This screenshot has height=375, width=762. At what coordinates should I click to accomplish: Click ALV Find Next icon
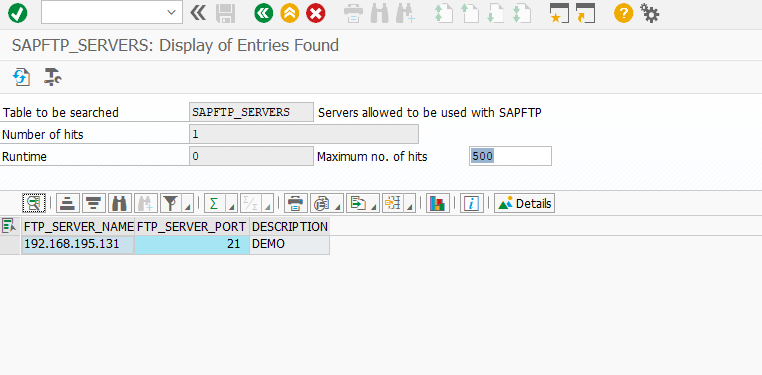[x=146, y=203]
